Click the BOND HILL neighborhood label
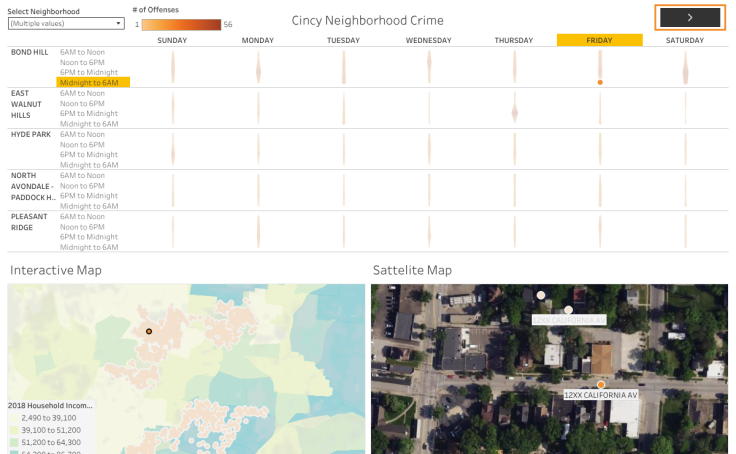 click(29, 52)
